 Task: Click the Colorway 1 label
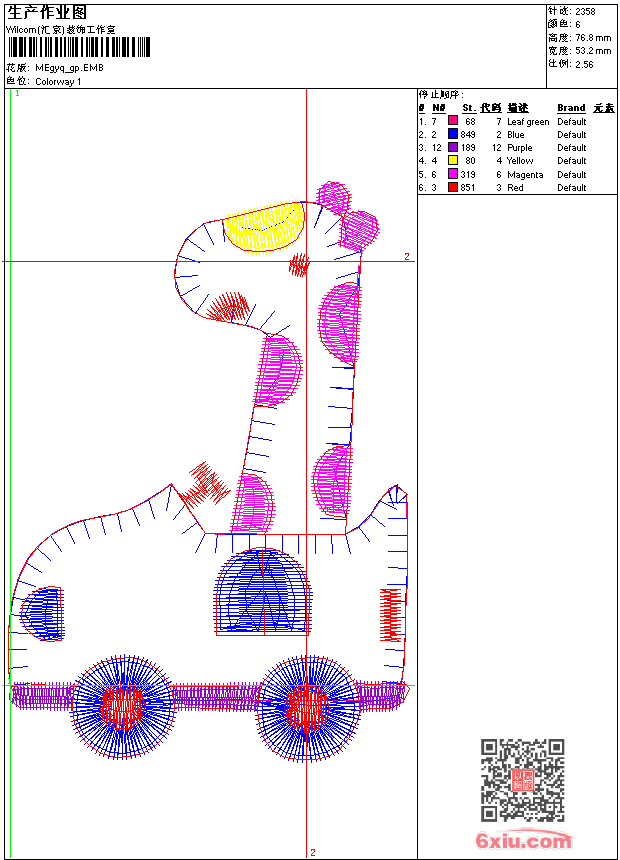tap(58, 82)
